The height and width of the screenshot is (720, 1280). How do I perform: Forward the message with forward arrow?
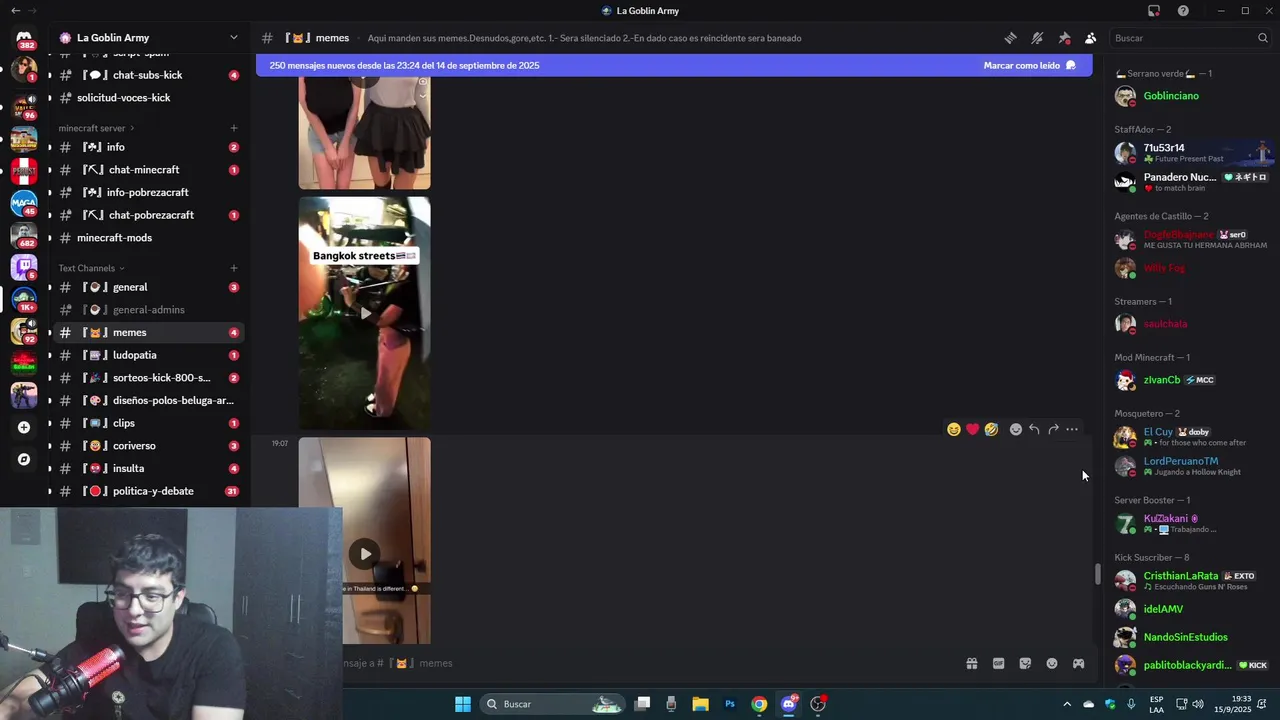coord(1053,429)
